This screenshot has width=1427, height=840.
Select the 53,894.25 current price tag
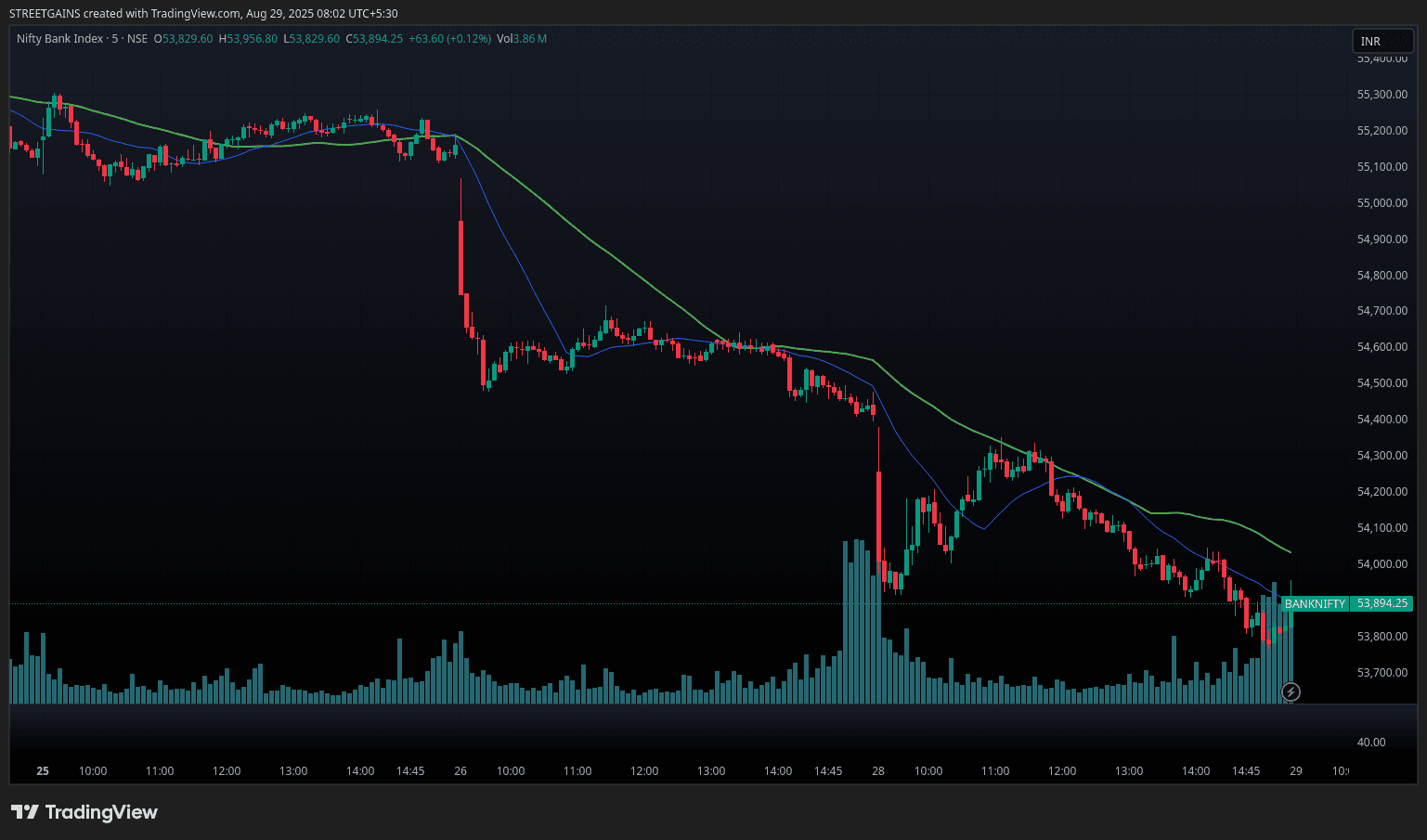pos(1382,603)
